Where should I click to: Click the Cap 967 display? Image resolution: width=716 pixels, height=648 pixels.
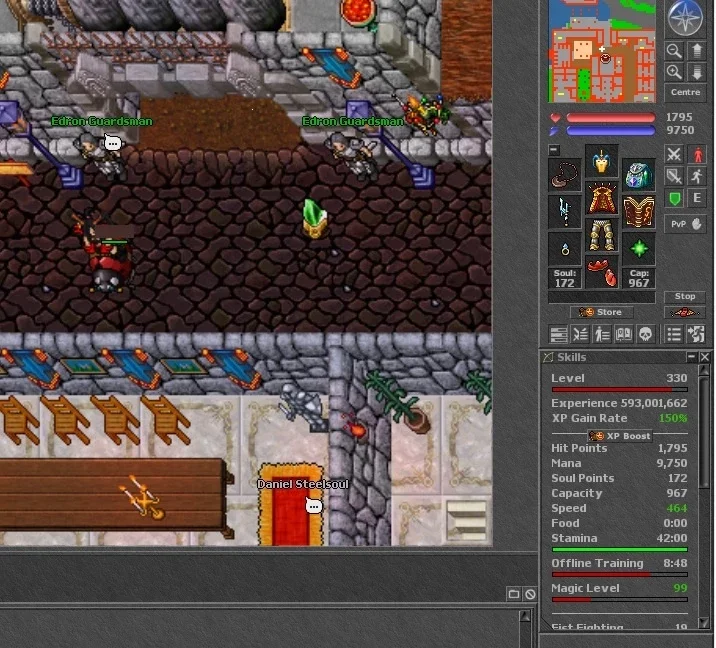tap(639, 279)
